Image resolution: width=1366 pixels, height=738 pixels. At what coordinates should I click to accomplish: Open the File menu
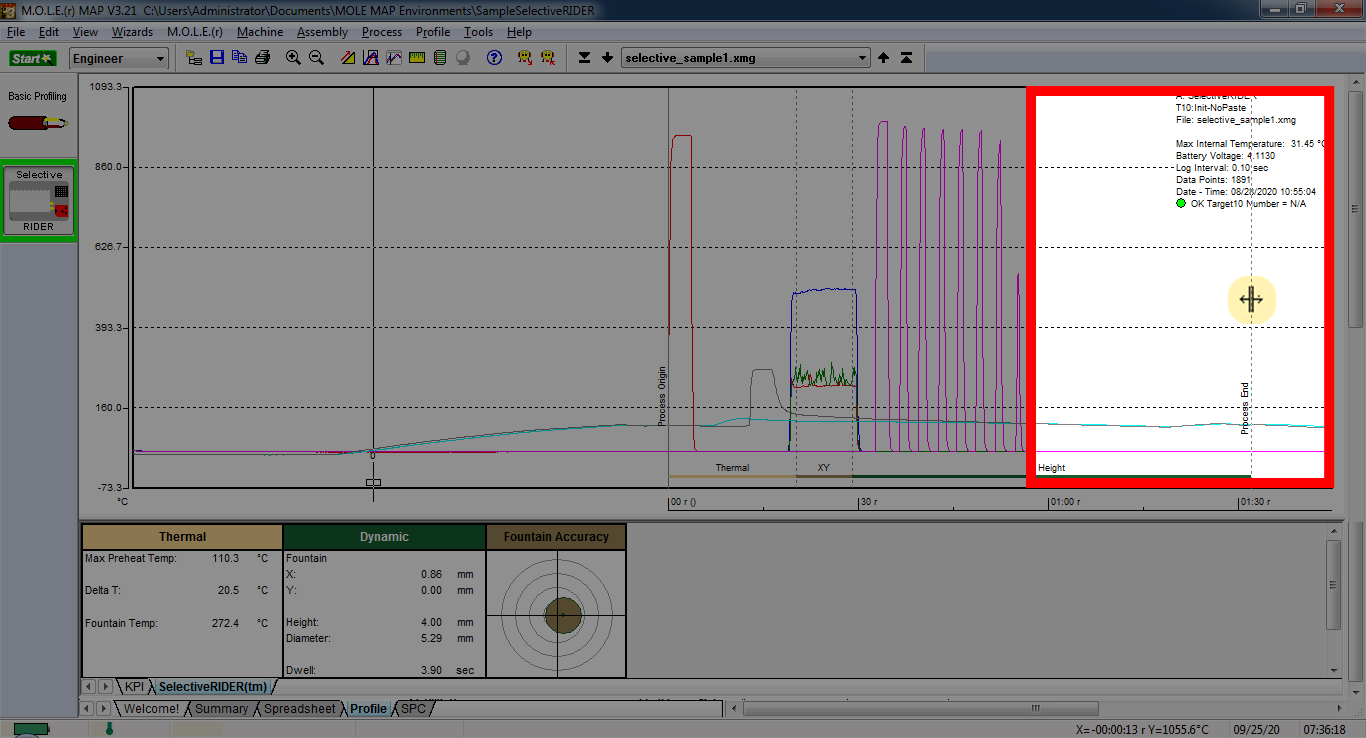pos(16,32)
